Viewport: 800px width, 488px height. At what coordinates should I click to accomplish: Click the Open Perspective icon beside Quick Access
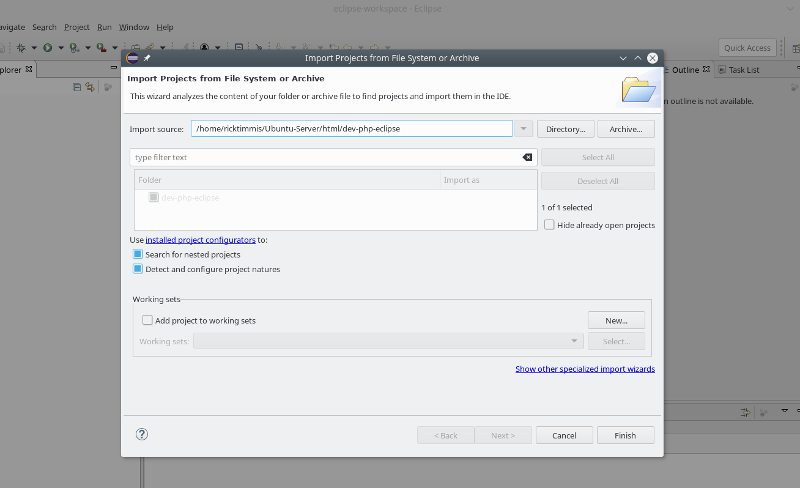pos(796,48)
